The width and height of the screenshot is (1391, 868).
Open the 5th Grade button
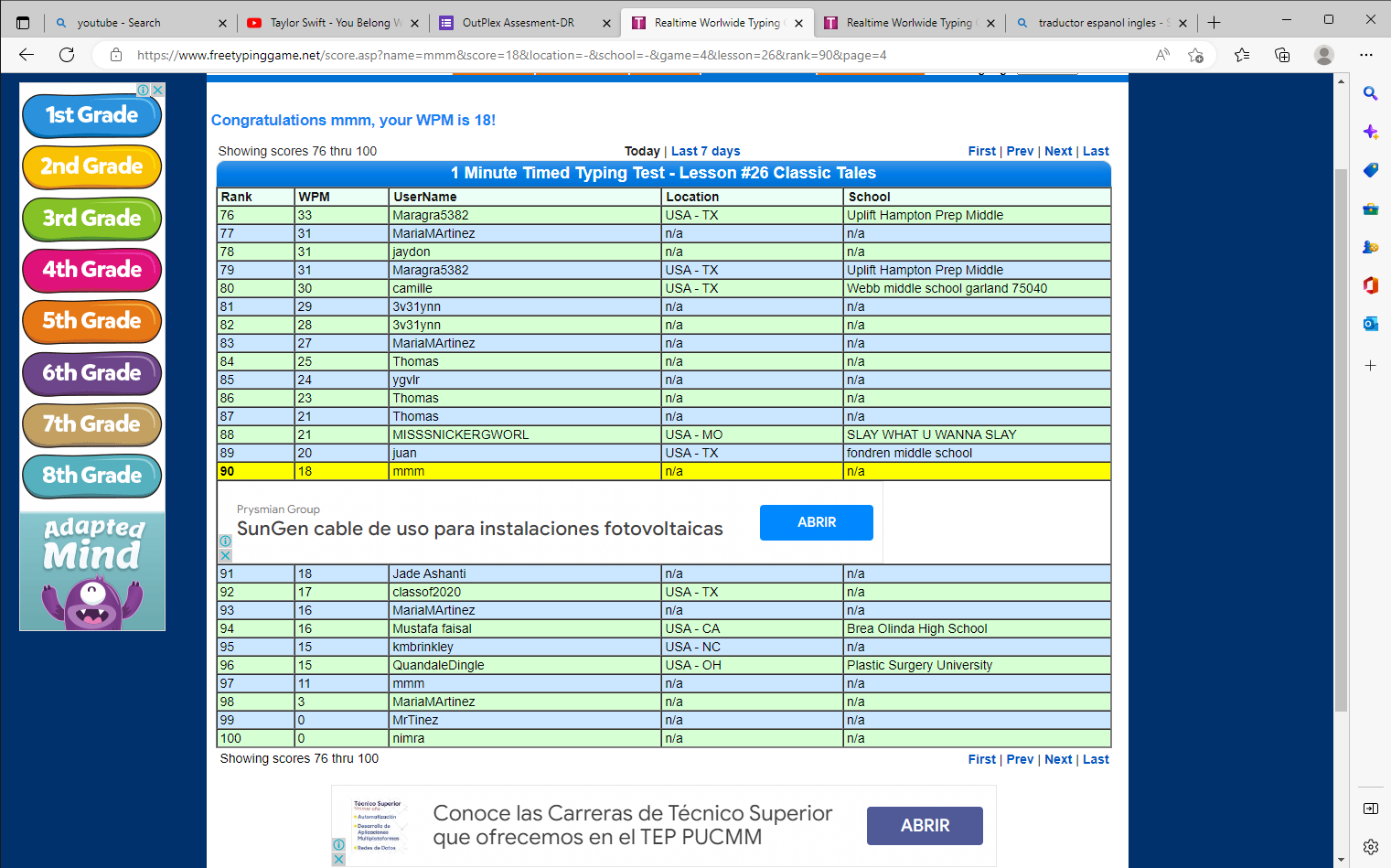[91, 321]
